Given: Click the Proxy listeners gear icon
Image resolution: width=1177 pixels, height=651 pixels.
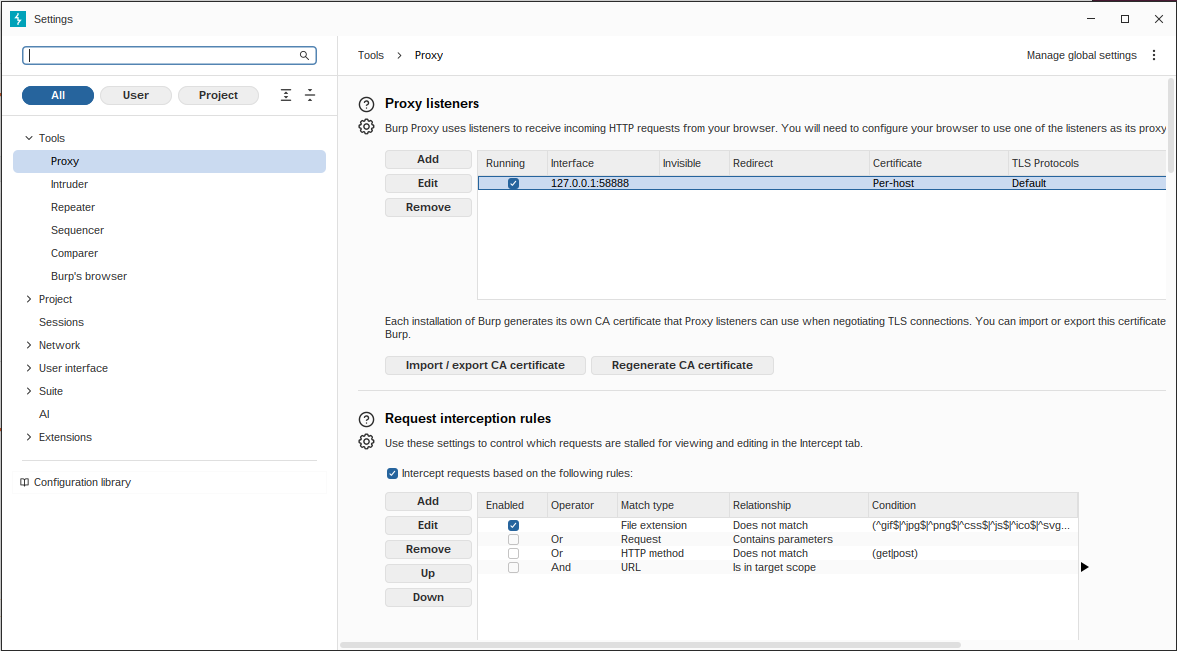Looking at the screenshot, I should coord(366,127).
